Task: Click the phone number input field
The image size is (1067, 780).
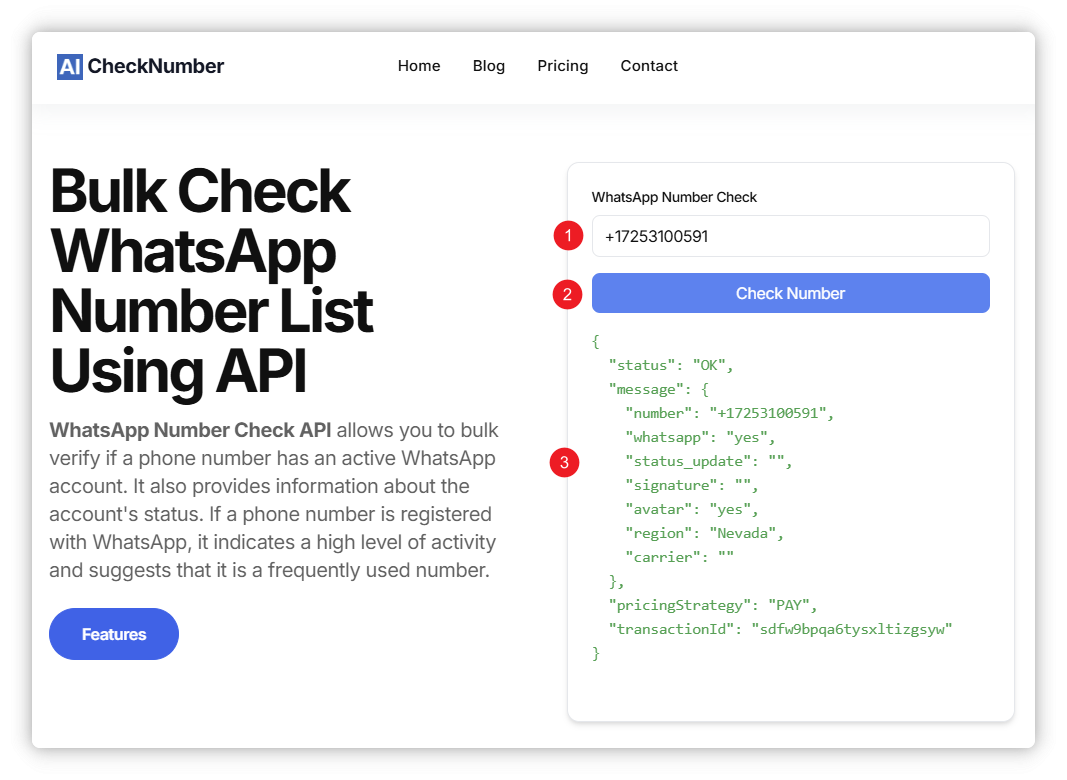Action: tap(791, 236)
